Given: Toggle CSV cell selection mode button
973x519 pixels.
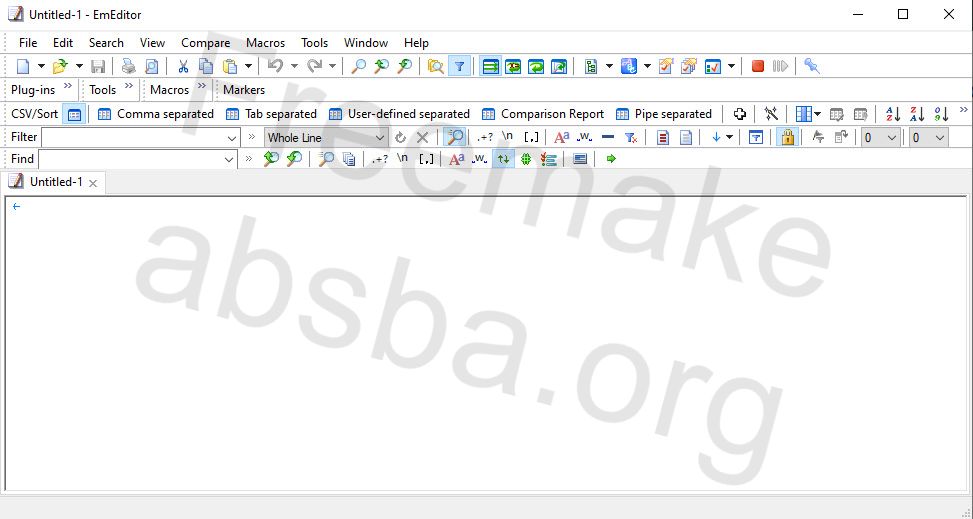Looking at the screenshot, I should point(74,114).
